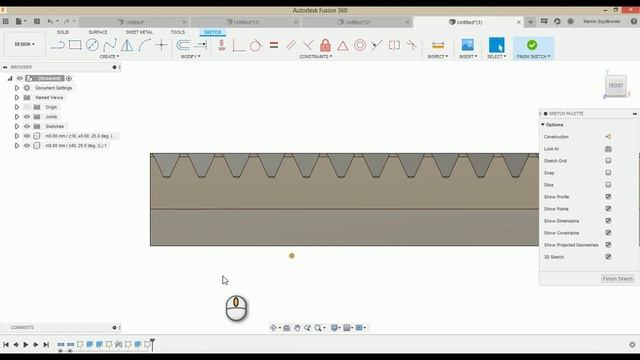640x360 pixels.
Task: Apply Curvature constraint
Action: 411,45
